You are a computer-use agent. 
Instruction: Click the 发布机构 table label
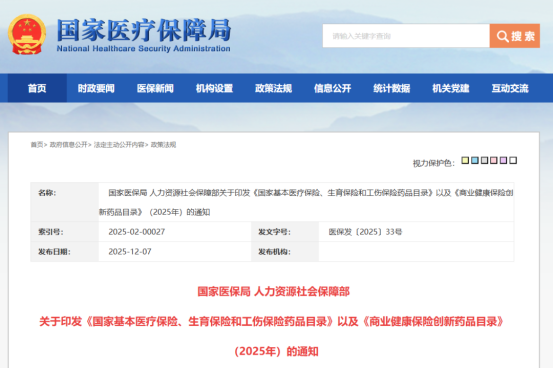pyautogui.click(x=274, y=252)
